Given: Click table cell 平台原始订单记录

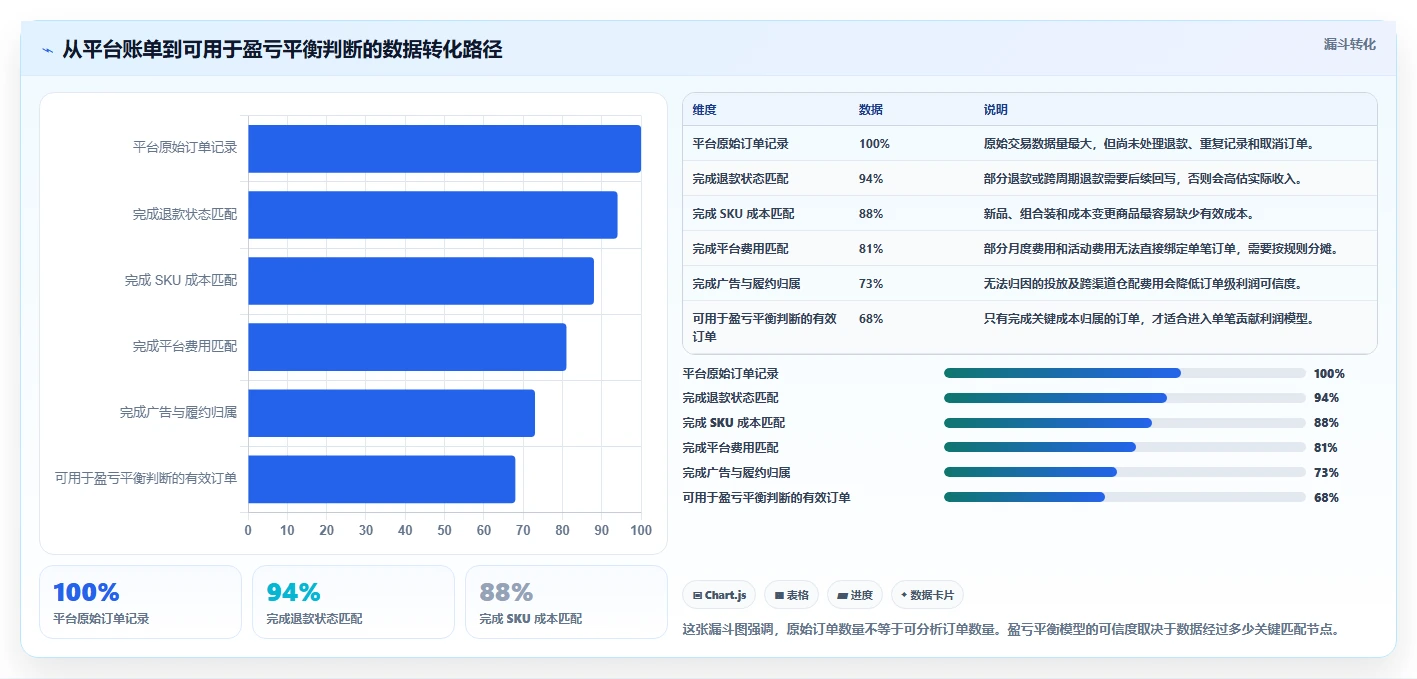Looking at the screenshot, I should (x=740, y=144).
